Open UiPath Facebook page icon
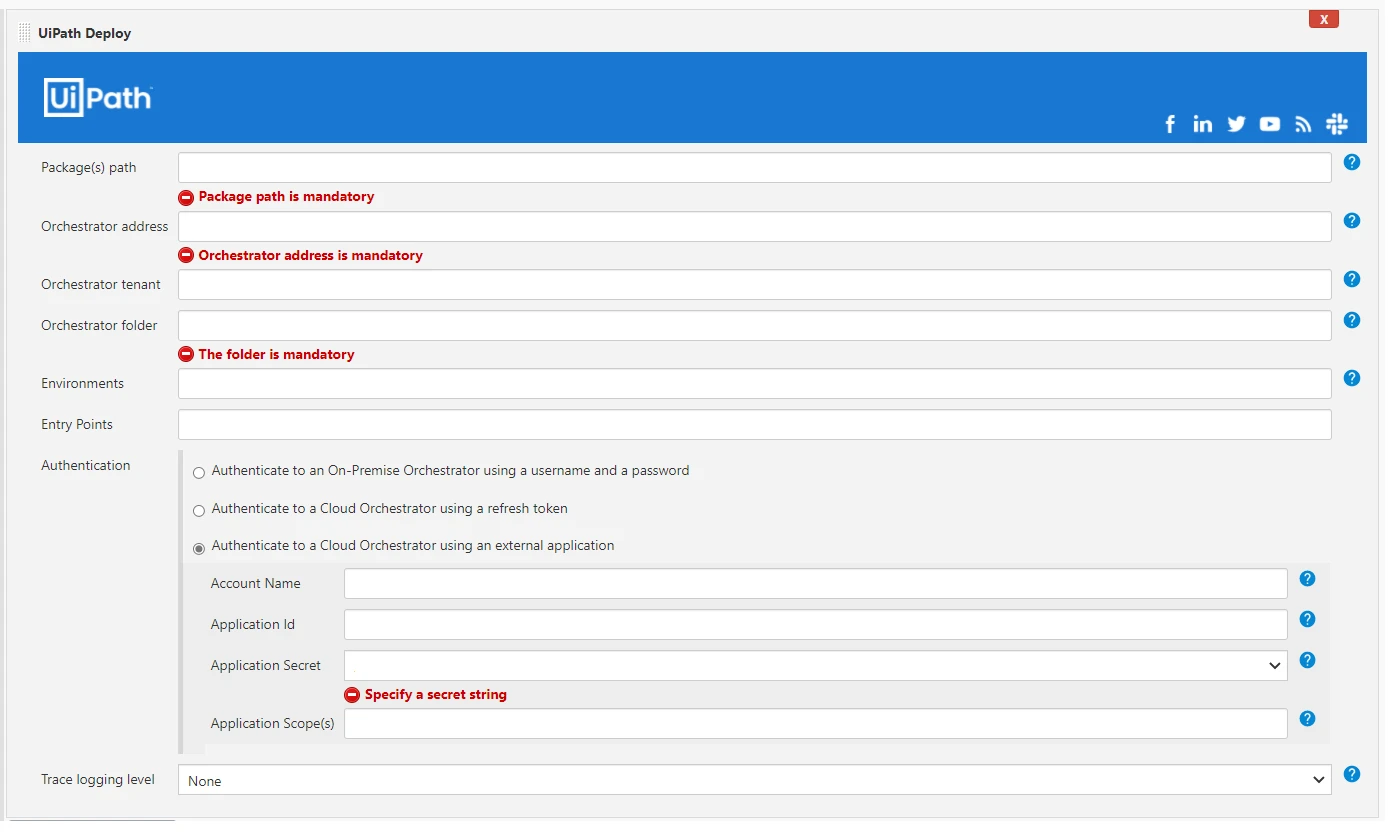This screenshot has height=836, width=1396. tap(1170, 124)
